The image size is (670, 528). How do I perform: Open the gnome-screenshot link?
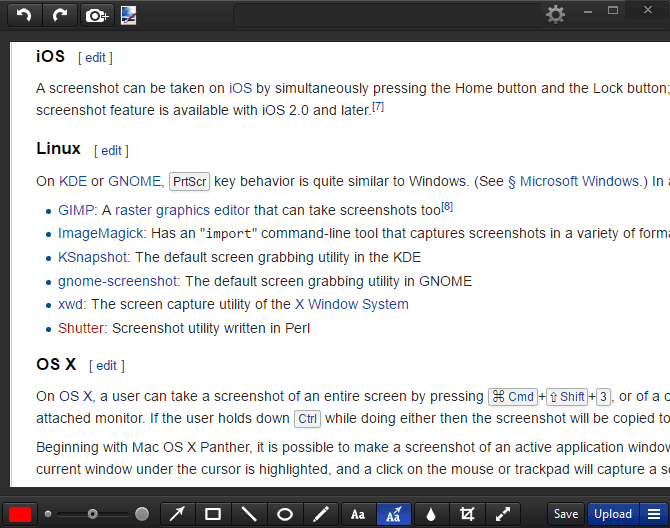(x=118, y=281)
